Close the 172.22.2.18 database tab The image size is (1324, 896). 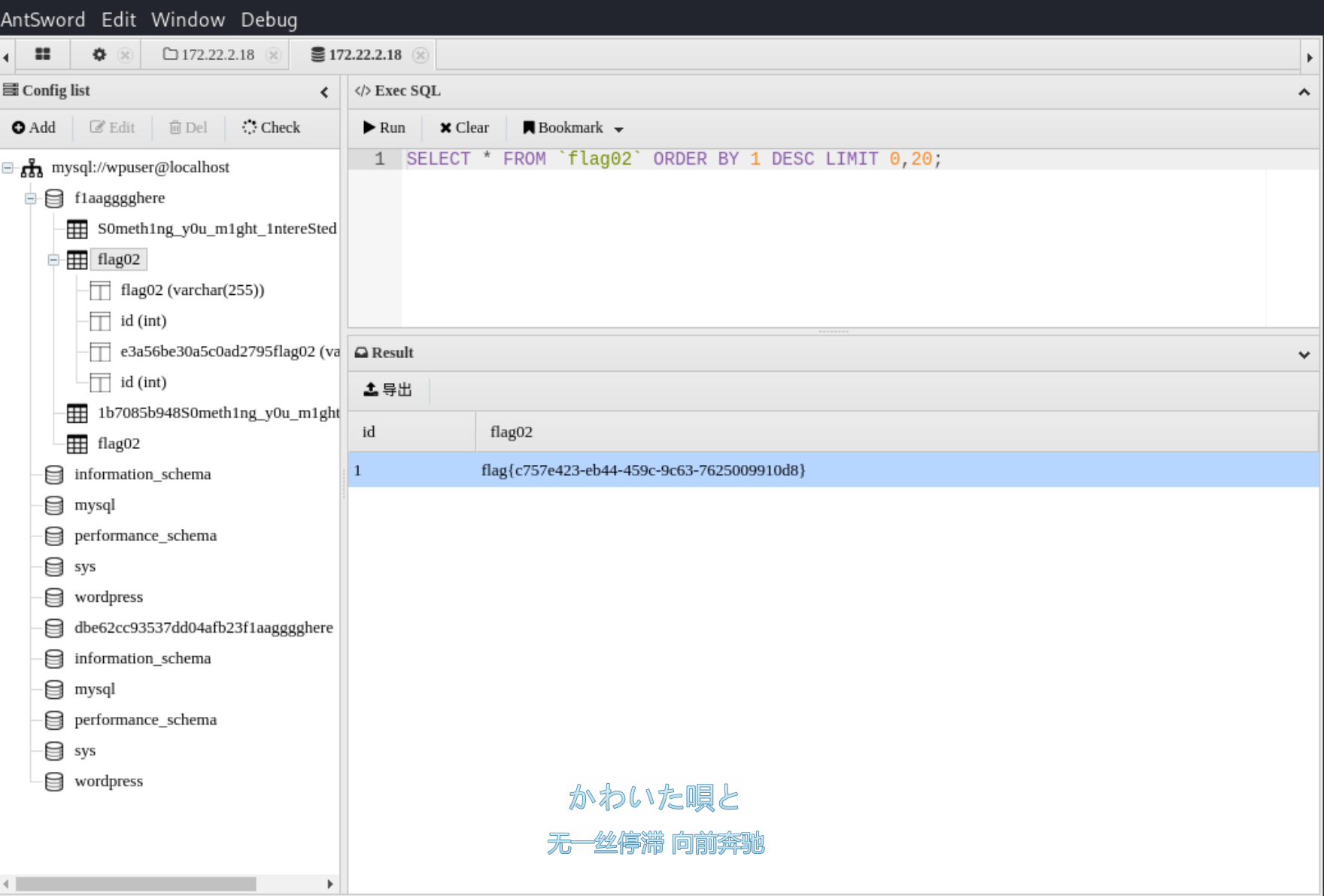tap(421, 55)
